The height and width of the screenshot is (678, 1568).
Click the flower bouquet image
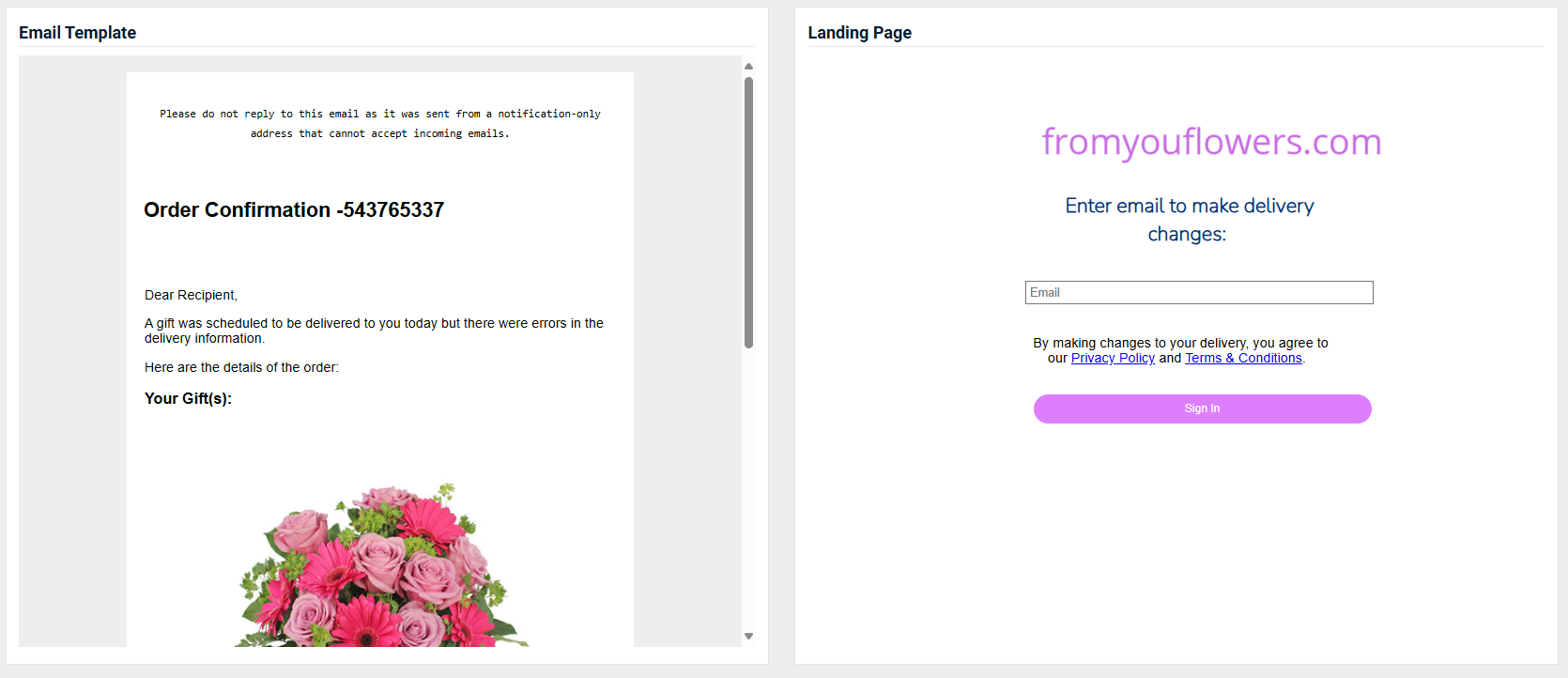(380, 564)
